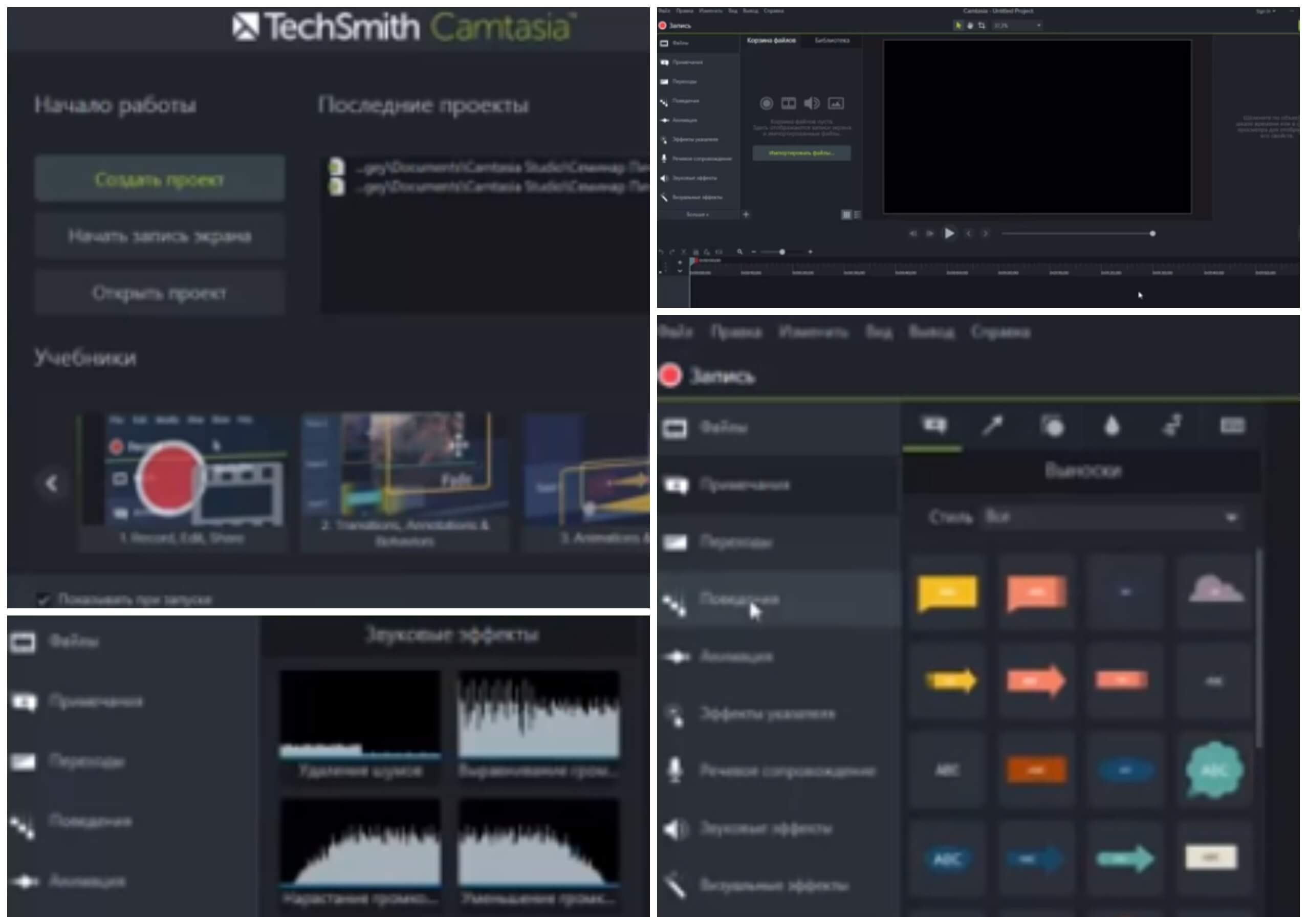Select the Удаление шумов audio effect
Viewport: 1307px width, 924px height.
click(x=360, y=725)
